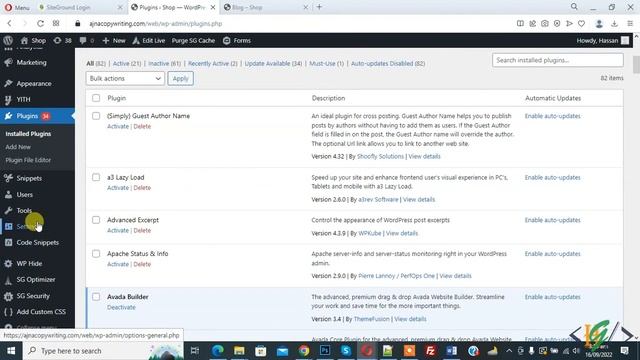Screen dimensions: 640x360
Task: Open Plugin File Editor submenu item
Action: pyautogui.click(x=28, y=160)
